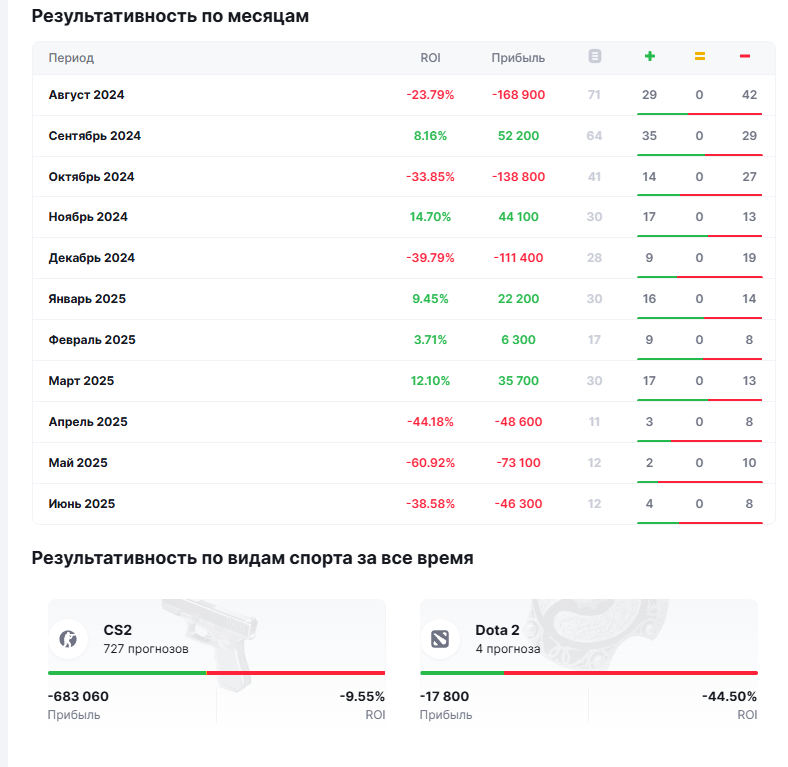Open the CS2 727 прогнозов card

pos(216,640)
